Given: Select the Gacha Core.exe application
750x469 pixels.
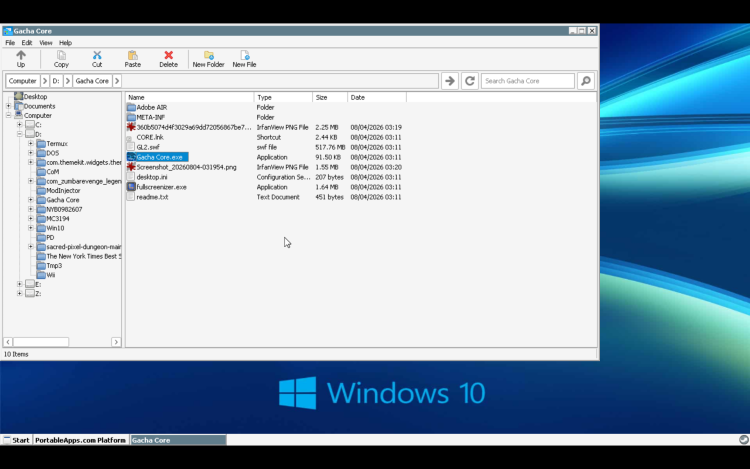Looking at the screenshot, I should (157, 157).
